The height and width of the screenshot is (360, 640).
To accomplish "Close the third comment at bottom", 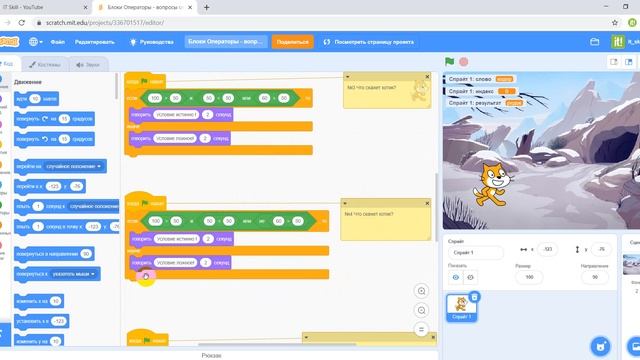I will (x=433, y=337).
